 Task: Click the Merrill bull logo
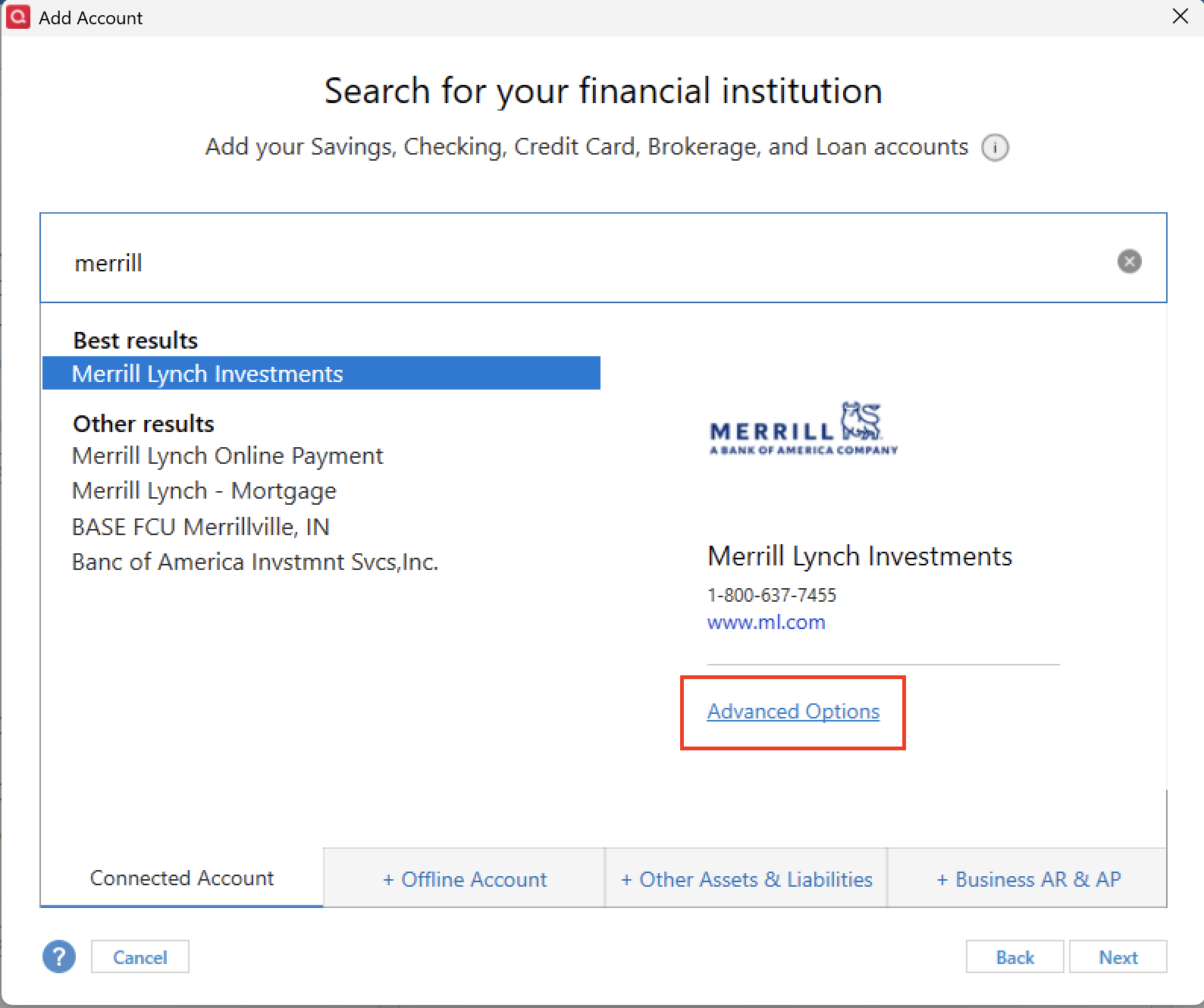[x=804, y=429]
